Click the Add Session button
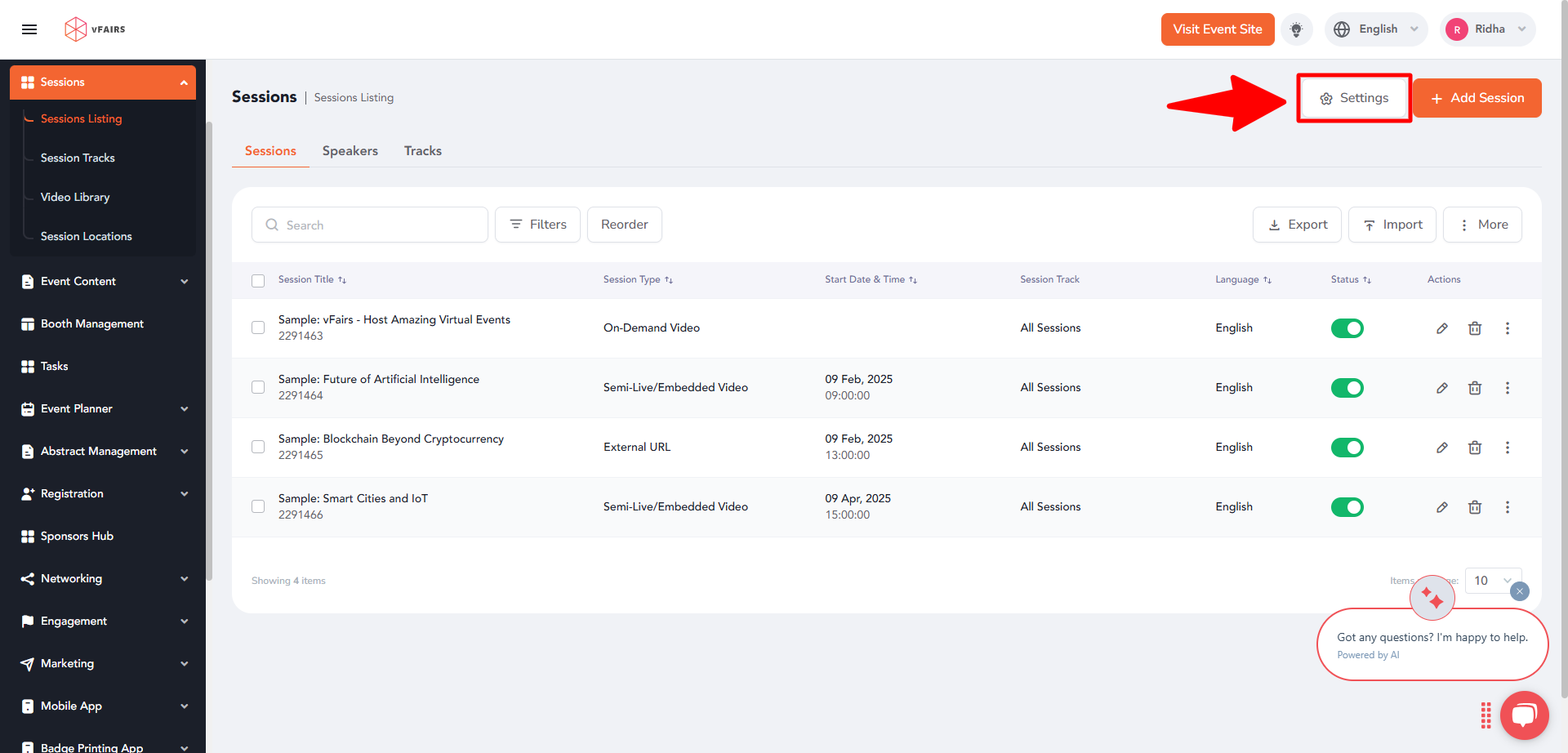The image size is (1568, 753). (x=1477, y=97)
